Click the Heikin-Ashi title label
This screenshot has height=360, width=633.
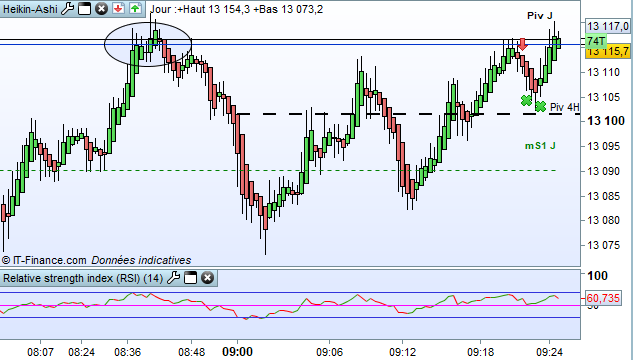(x=30, y=9)
